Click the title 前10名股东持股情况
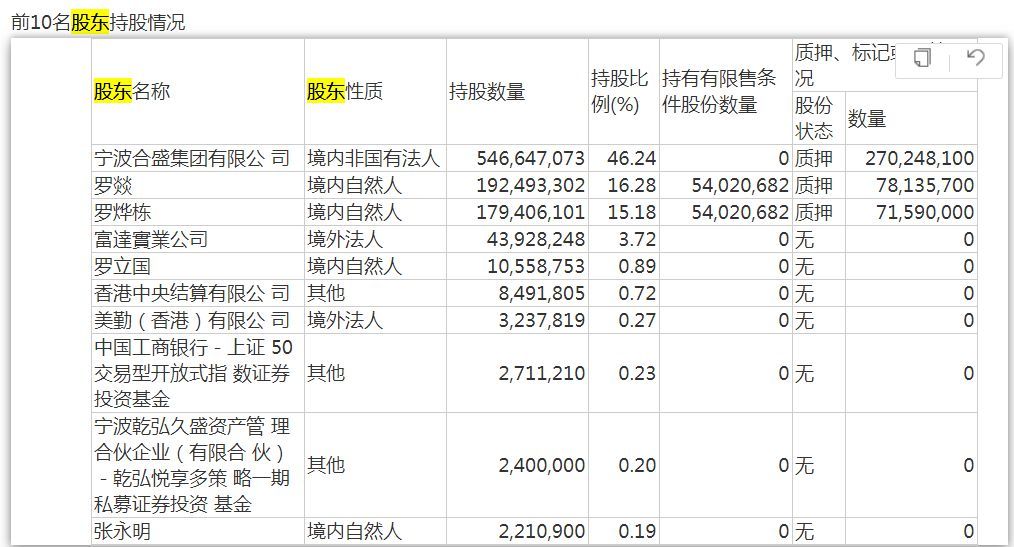 [98, 22]
